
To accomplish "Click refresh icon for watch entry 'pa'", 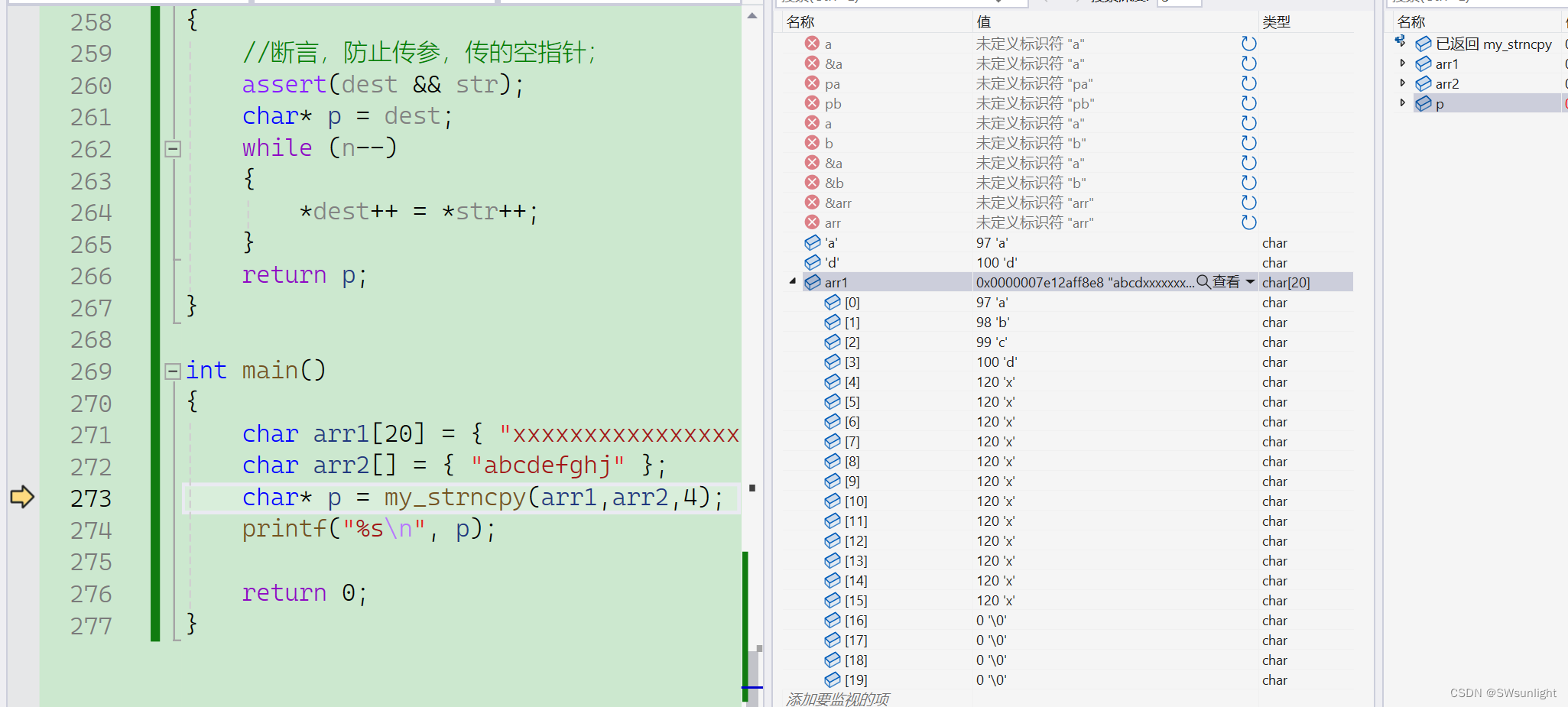I will (x=1248, y=83).
